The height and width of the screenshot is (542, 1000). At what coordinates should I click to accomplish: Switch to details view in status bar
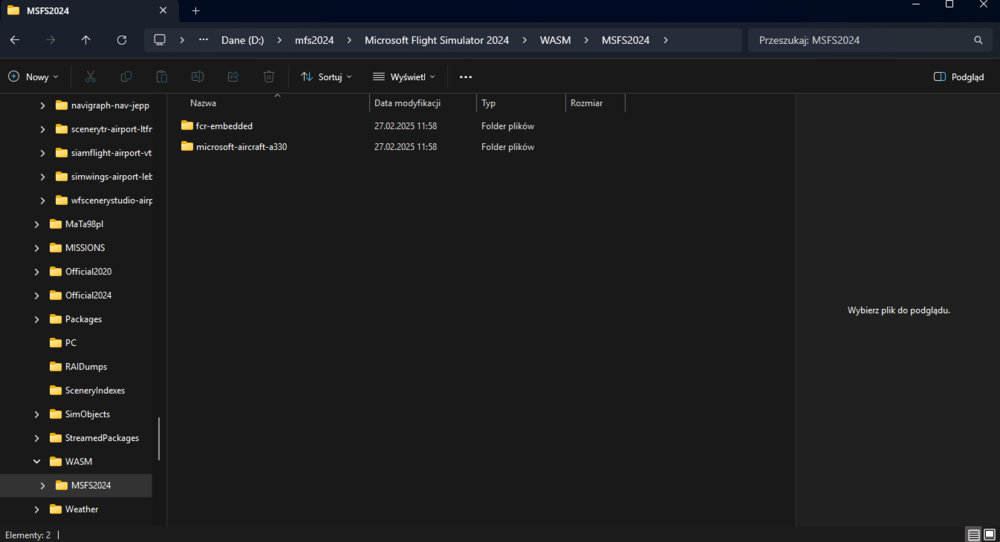pos(973,535)
